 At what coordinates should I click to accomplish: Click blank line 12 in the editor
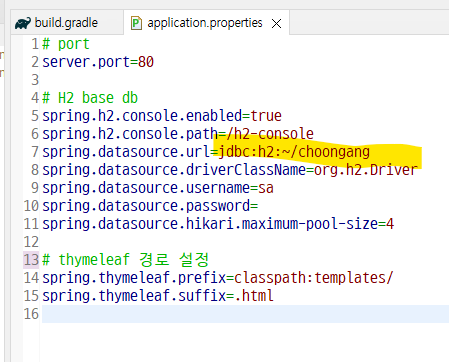(x=245, y=242)
